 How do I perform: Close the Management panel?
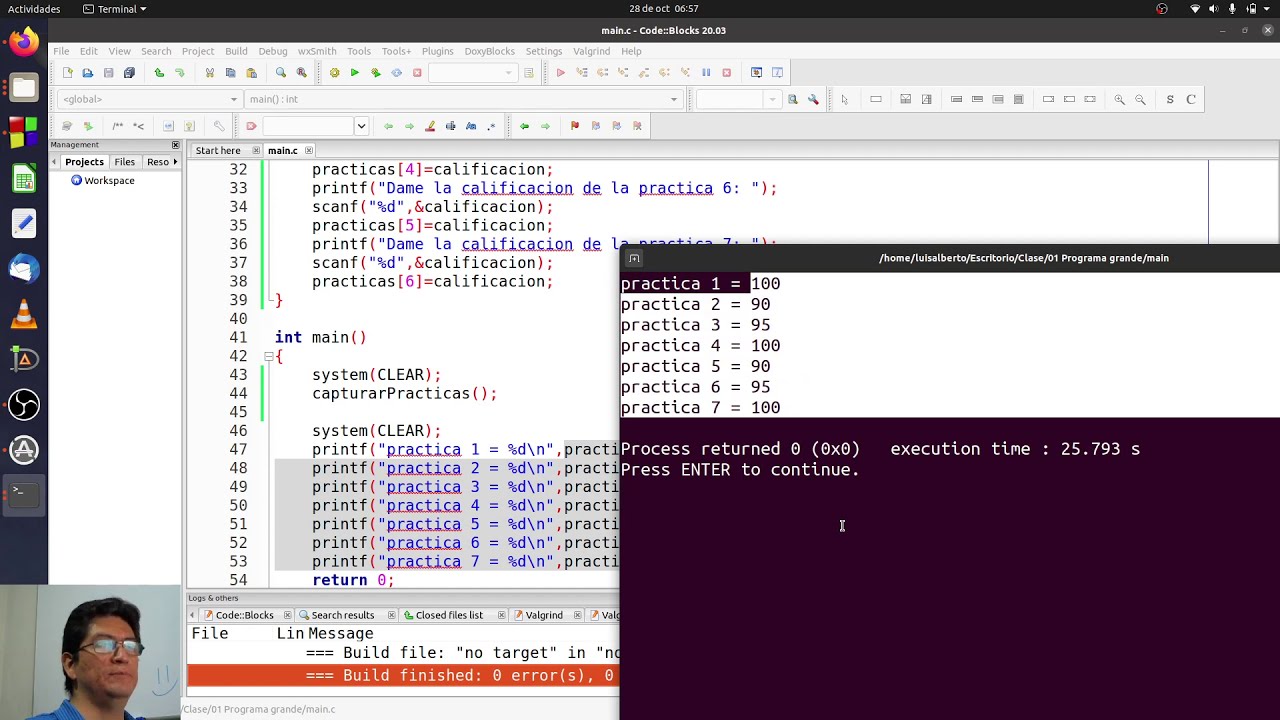(175, 145)
